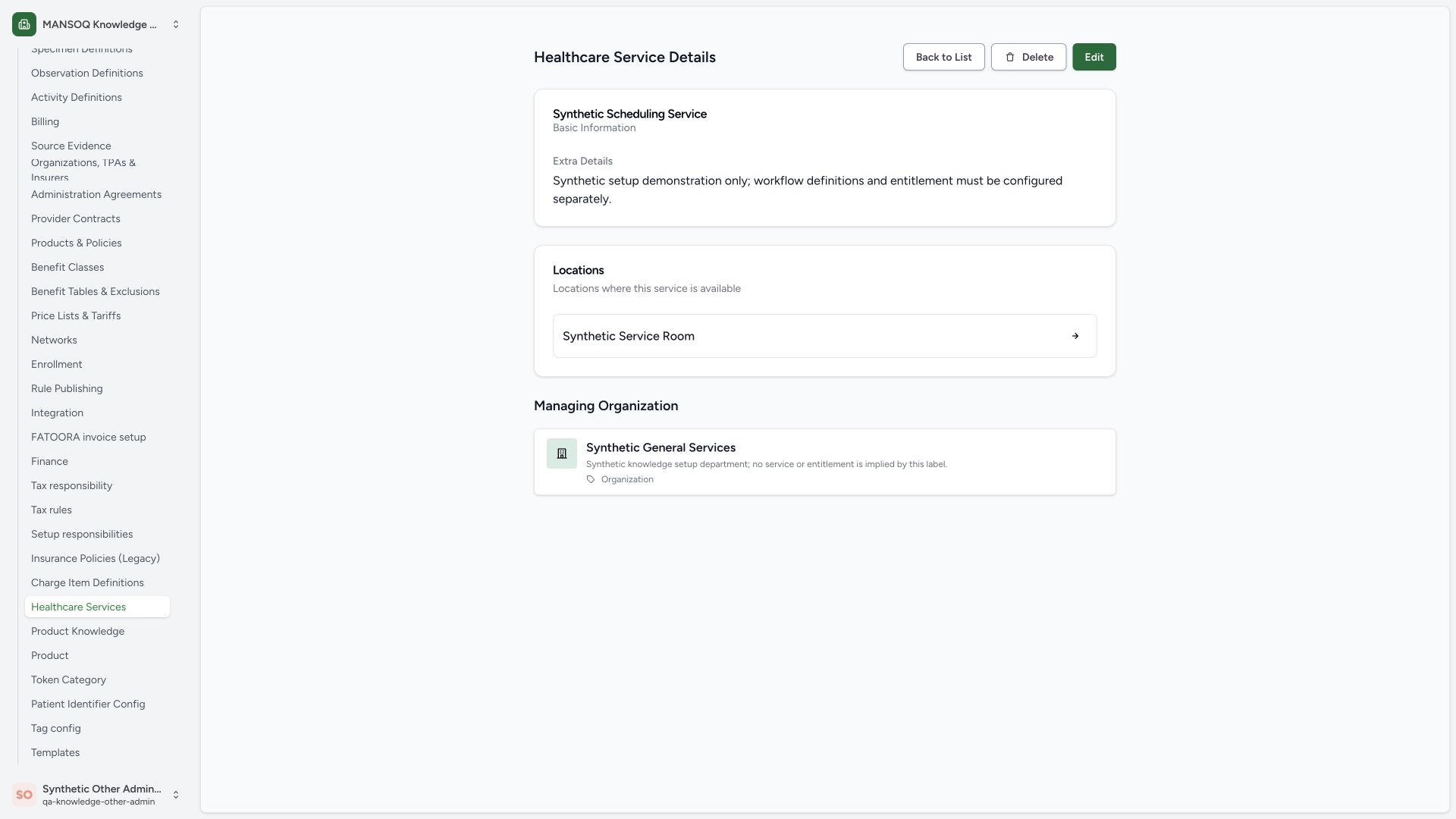The width and height of the screenshot is (1456, 819).
Task: Open the organization switcher chevron
Action: pyautogui.click(x=176, y=24)
